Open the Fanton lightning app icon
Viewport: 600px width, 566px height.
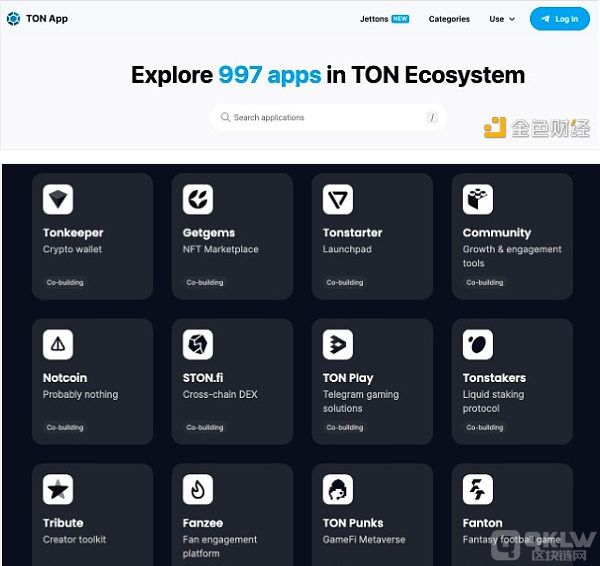click(478, 489)
